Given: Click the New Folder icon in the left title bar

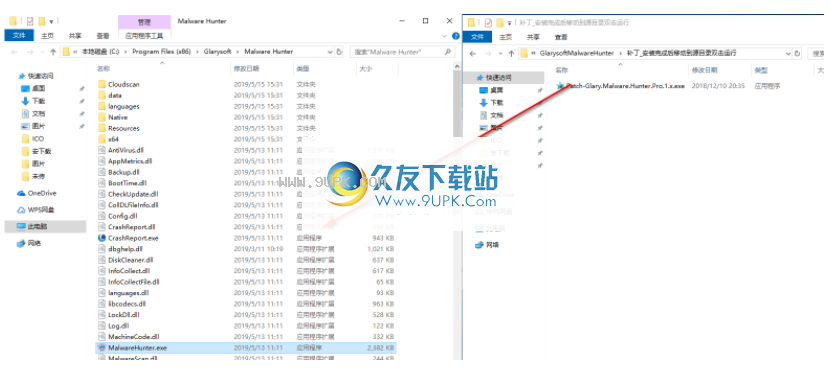Looking at the screenshot, I should [x=41, y=21].
